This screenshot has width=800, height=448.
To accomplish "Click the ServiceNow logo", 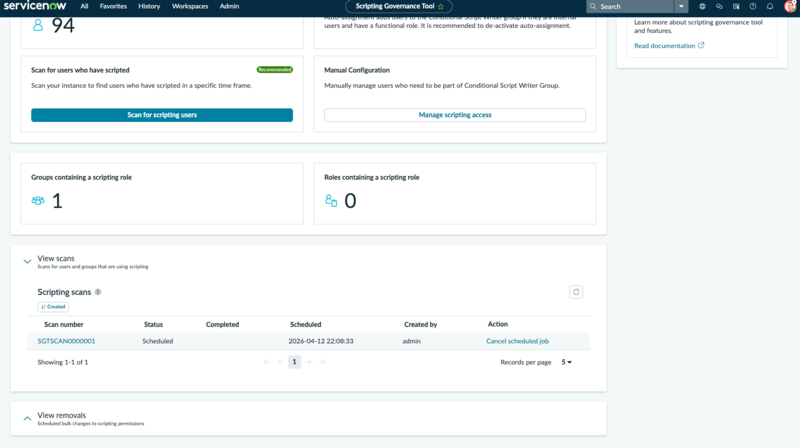I will [35, 6].
